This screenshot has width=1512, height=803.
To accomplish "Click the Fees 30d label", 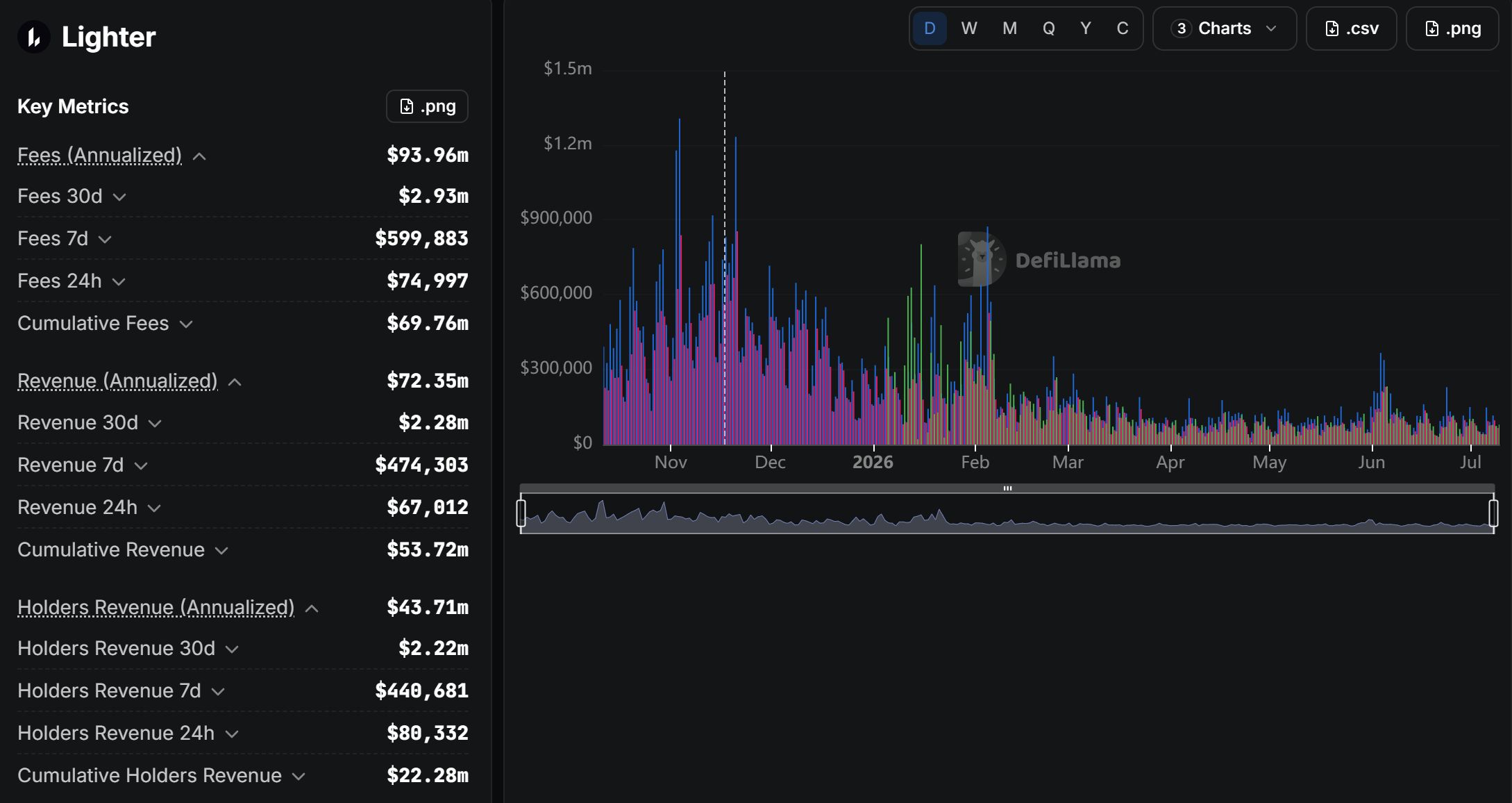I will tap(60, 197).
